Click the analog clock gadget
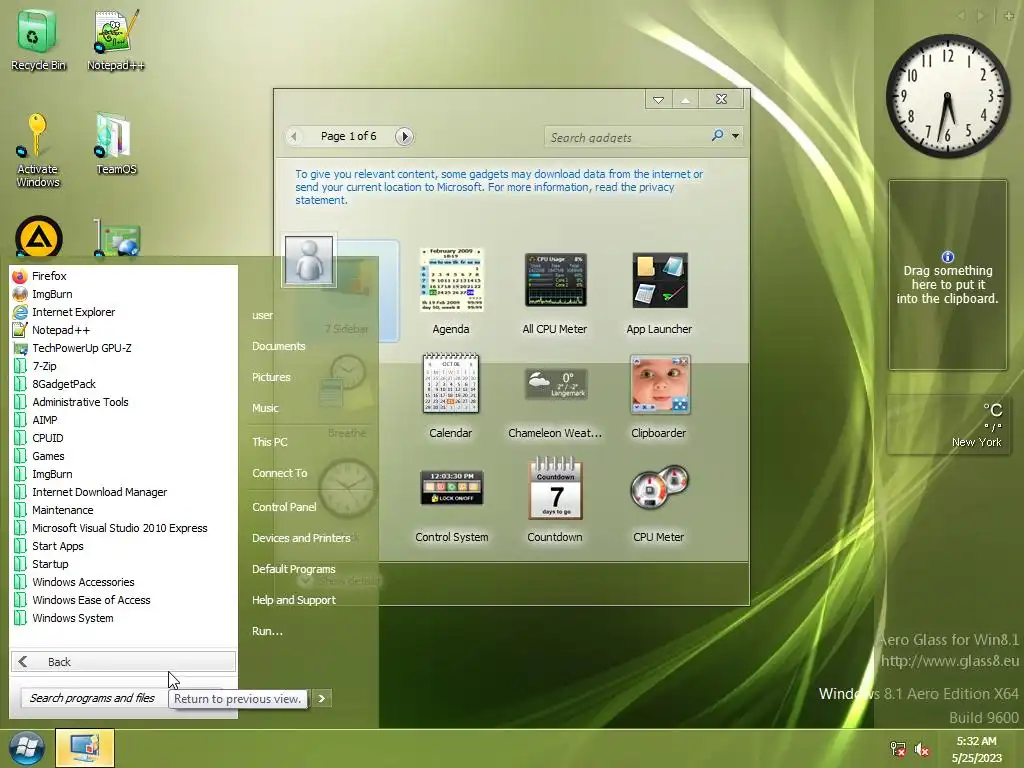The height and width of the screenshot is (768, 1024). [948, 97]
